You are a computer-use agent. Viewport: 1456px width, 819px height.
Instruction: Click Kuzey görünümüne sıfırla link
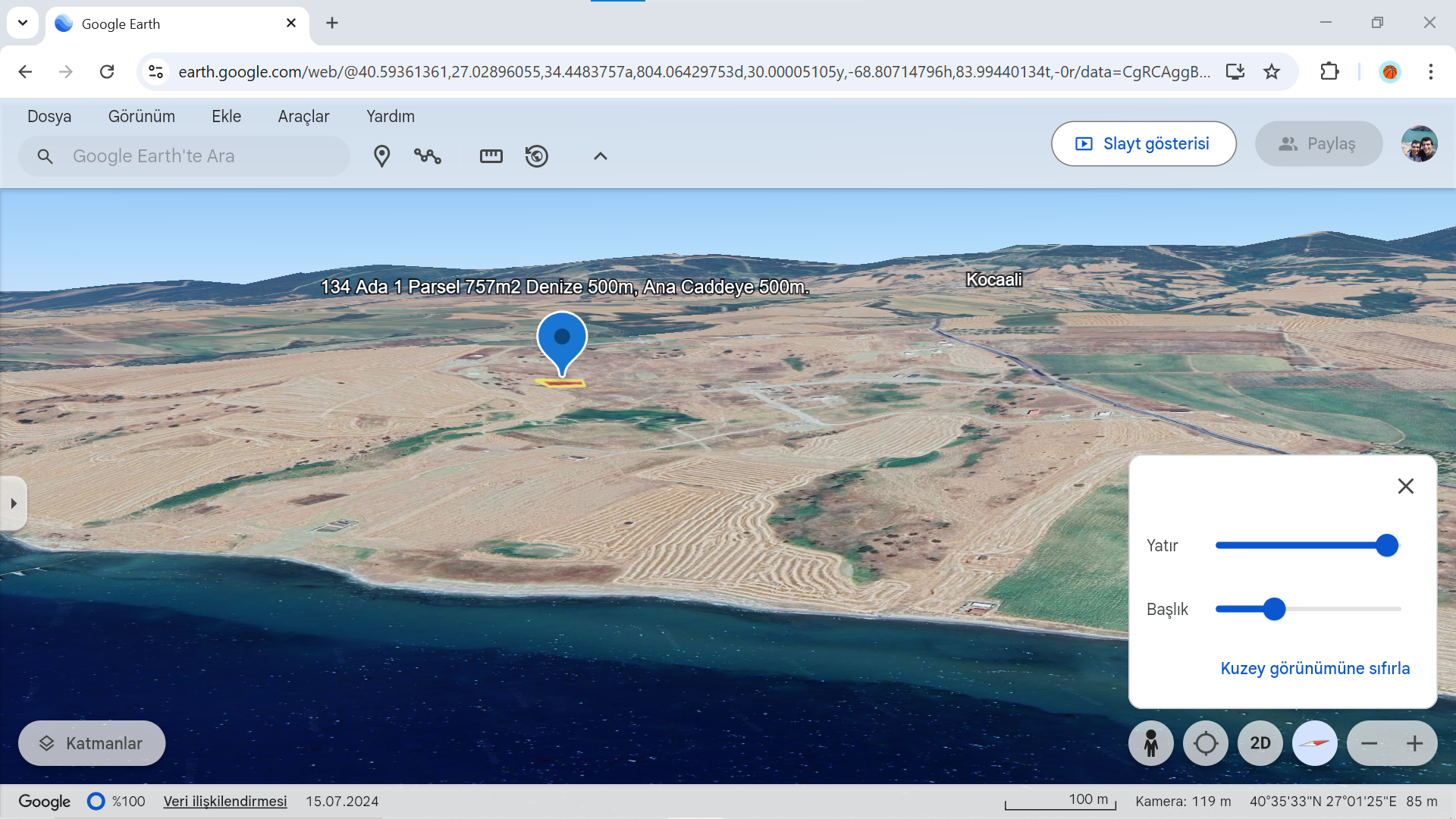1315,668
